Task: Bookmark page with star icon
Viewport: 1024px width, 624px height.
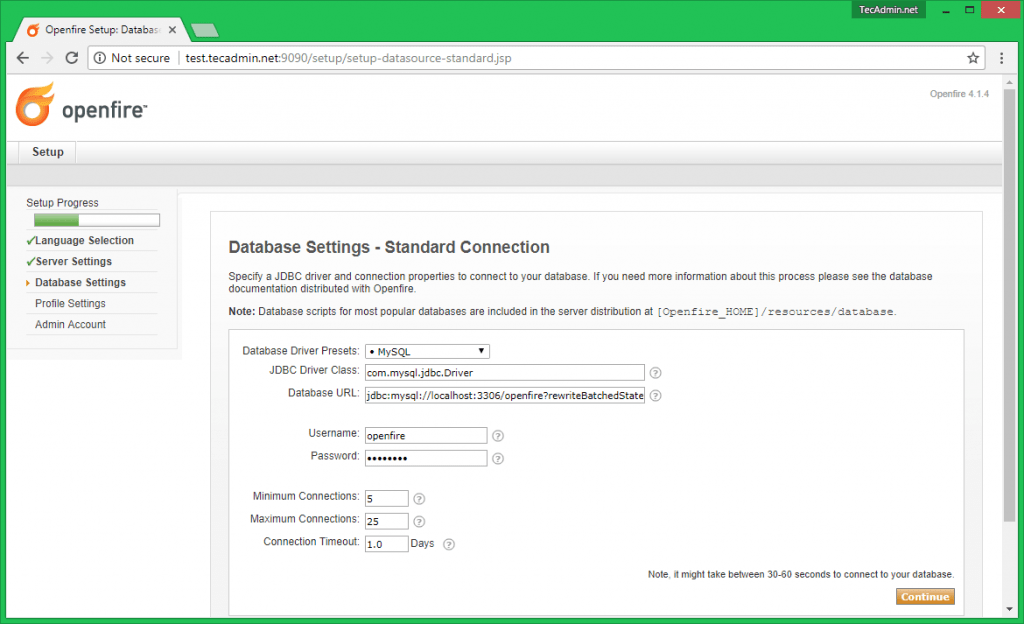Action: click(x=973, y=58)
